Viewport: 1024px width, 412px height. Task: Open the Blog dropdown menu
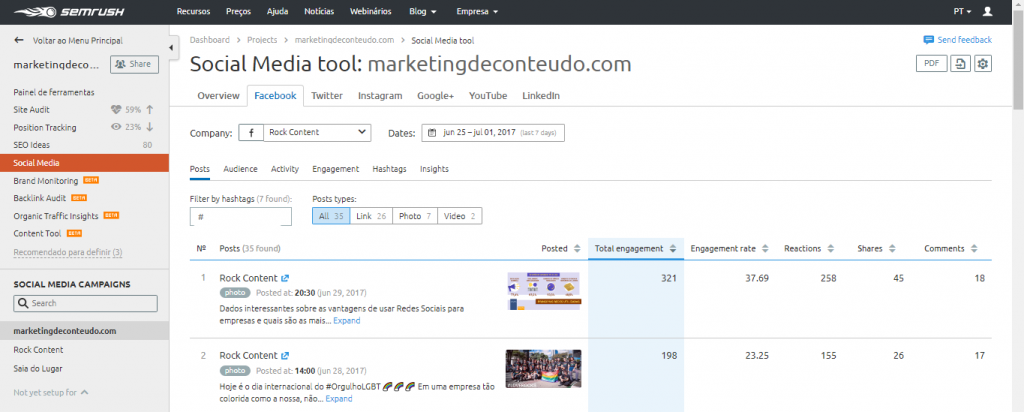[423, 12]
